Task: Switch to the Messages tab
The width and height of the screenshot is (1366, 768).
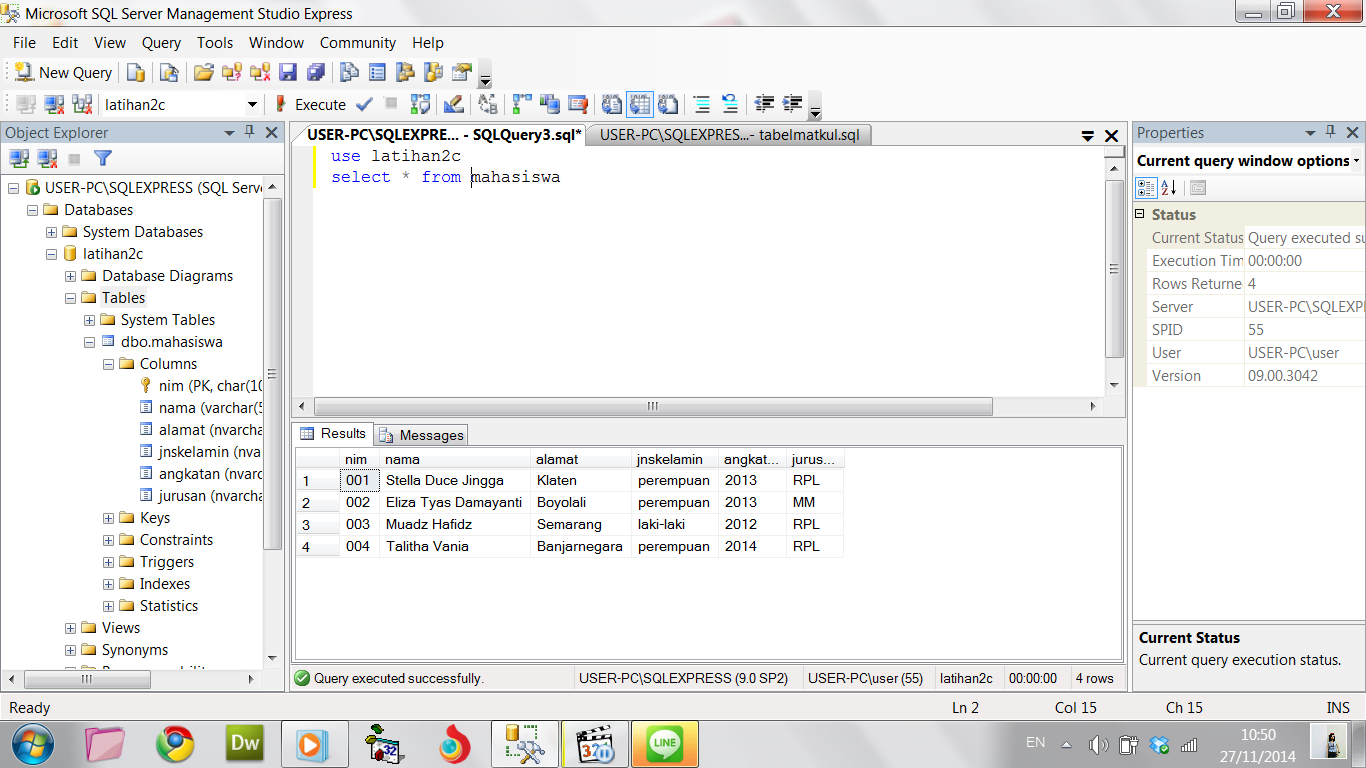Action: (421, 435)
